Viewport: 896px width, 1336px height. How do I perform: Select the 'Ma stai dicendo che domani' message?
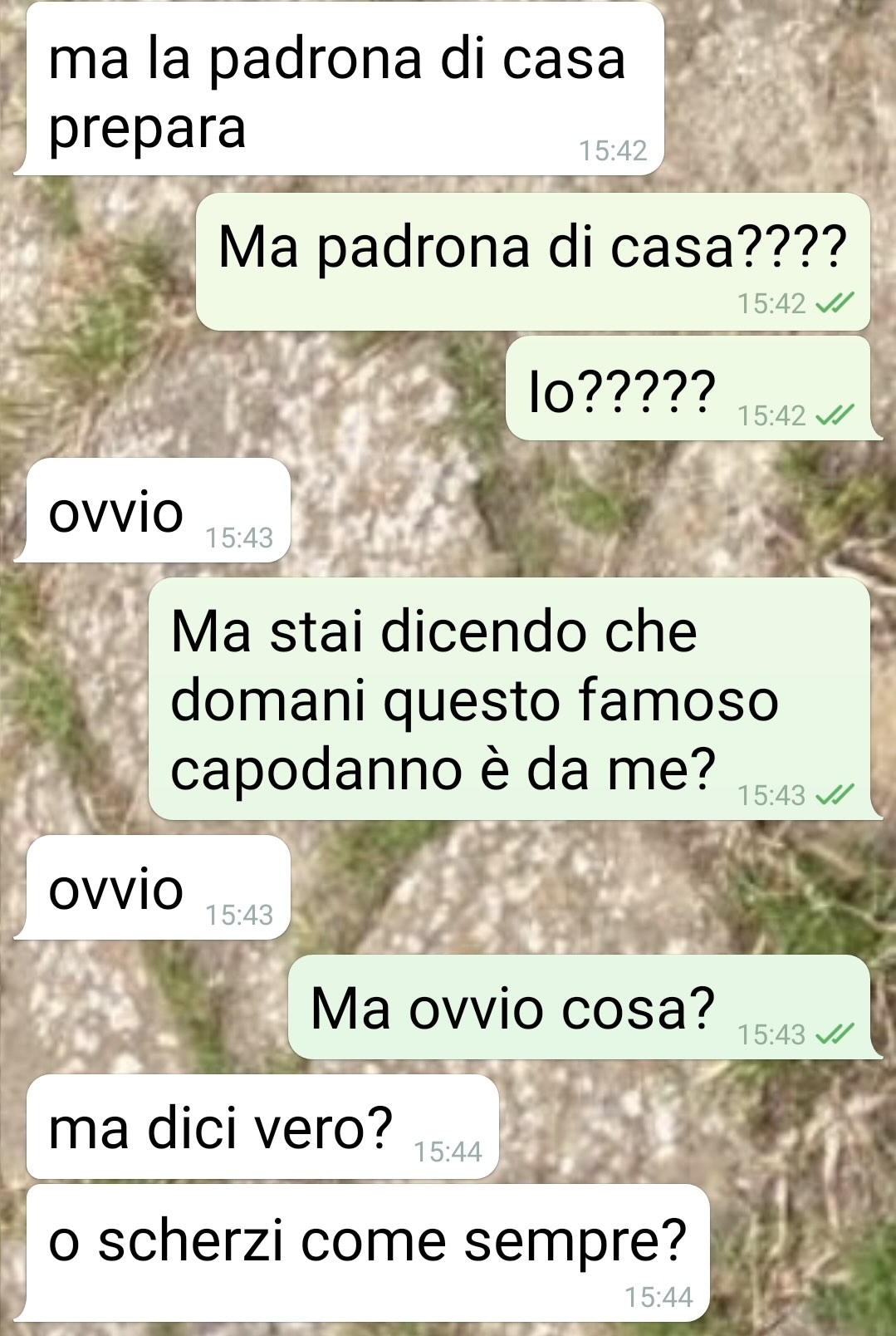pyautogui.click(x=515, y=699)
